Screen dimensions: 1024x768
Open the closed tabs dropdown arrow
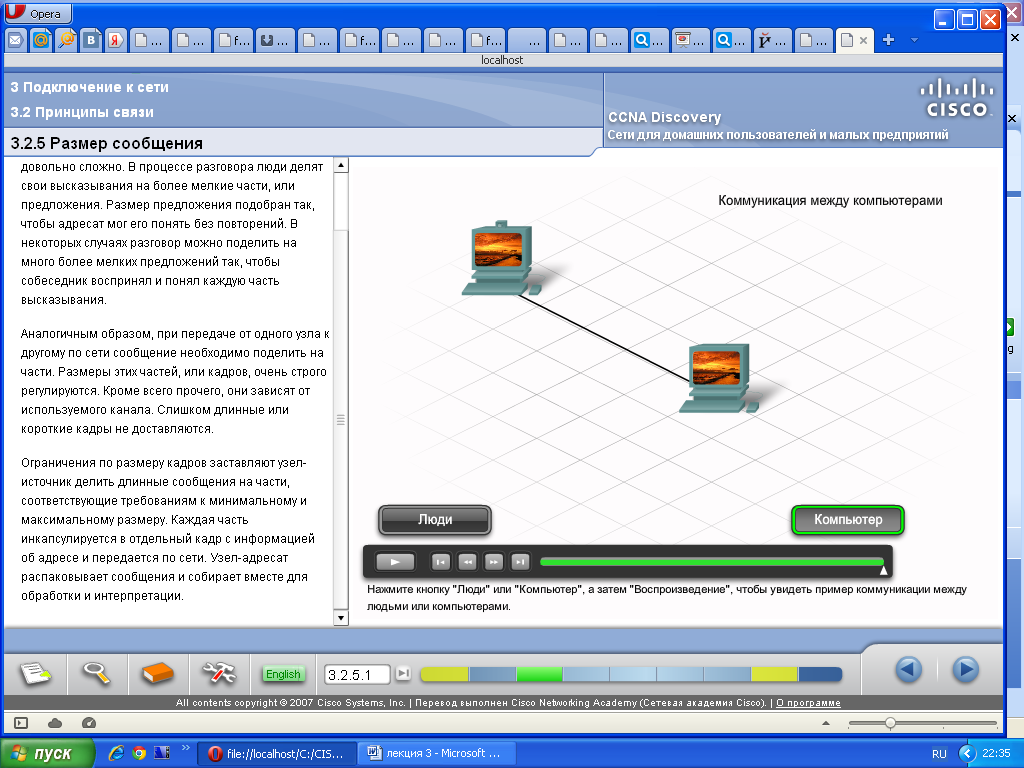(914, 40)
